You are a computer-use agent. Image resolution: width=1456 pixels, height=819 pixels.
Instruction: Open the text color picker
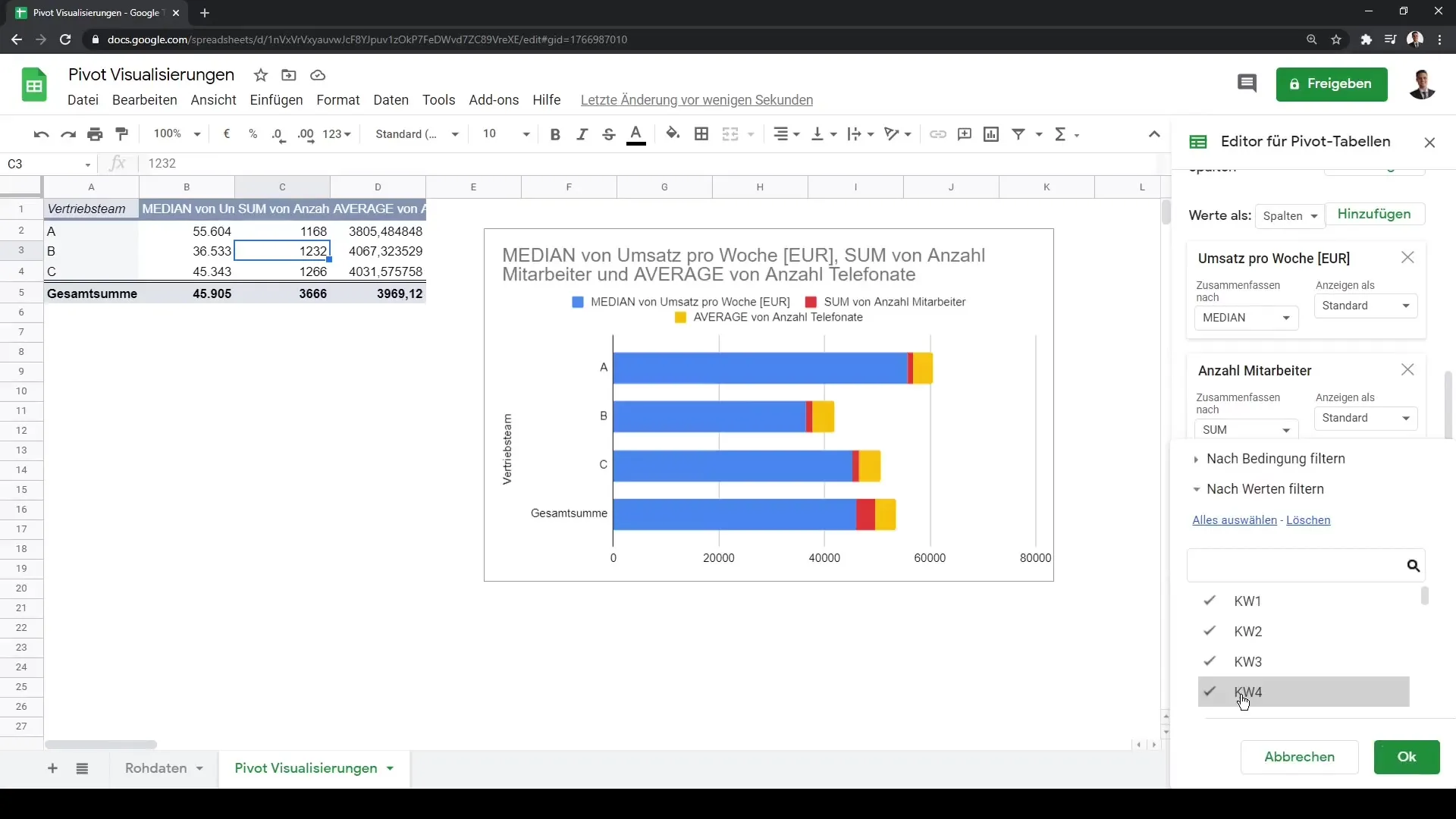(636, 134)
